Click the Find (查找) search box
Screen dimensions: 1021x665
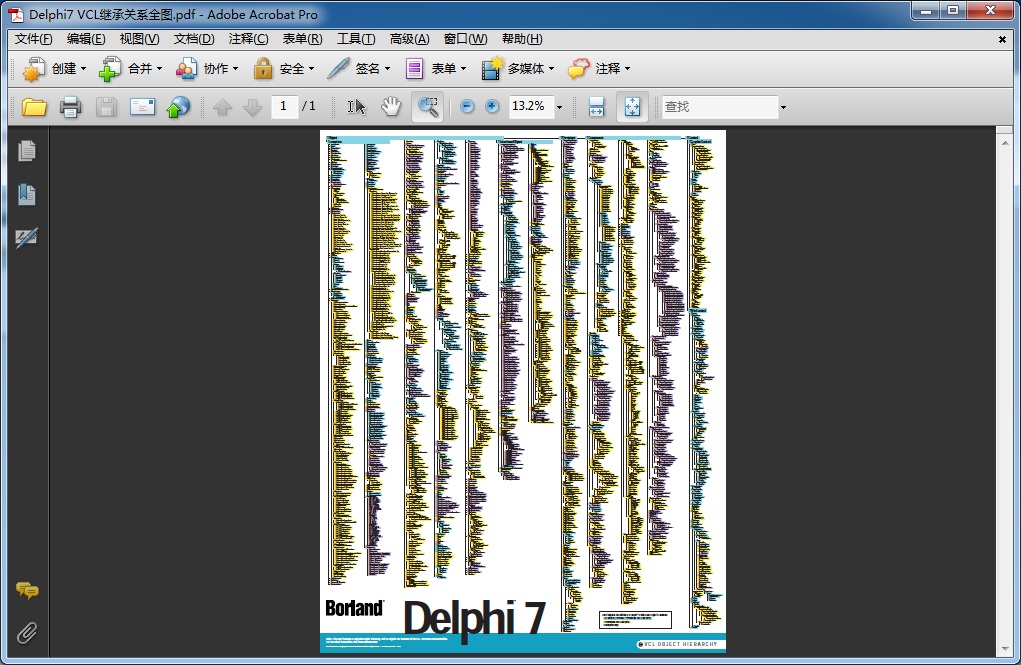tap(720, 106)
